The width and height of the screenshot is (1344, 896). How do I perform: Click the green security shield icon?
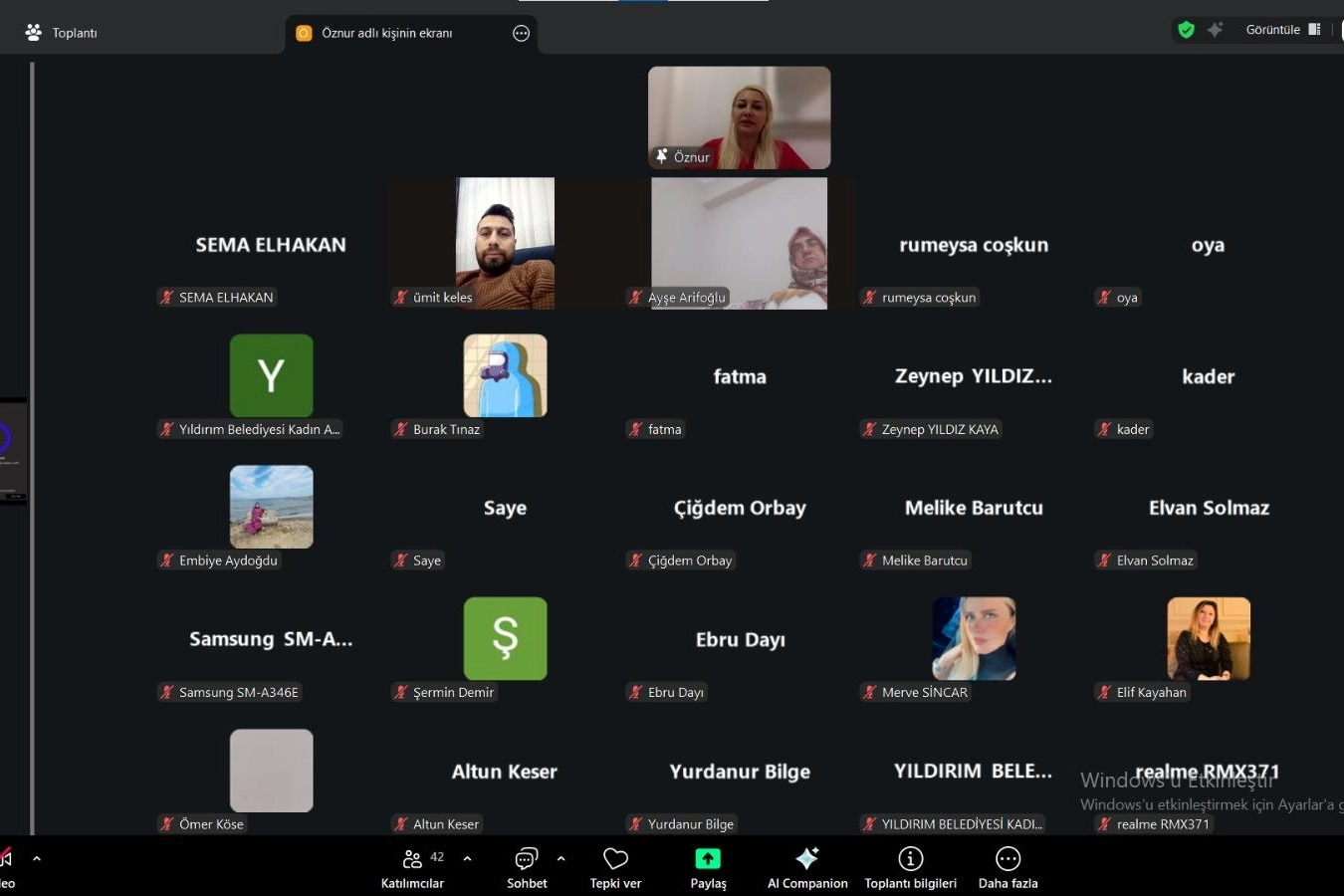[x=1186, y=30]
